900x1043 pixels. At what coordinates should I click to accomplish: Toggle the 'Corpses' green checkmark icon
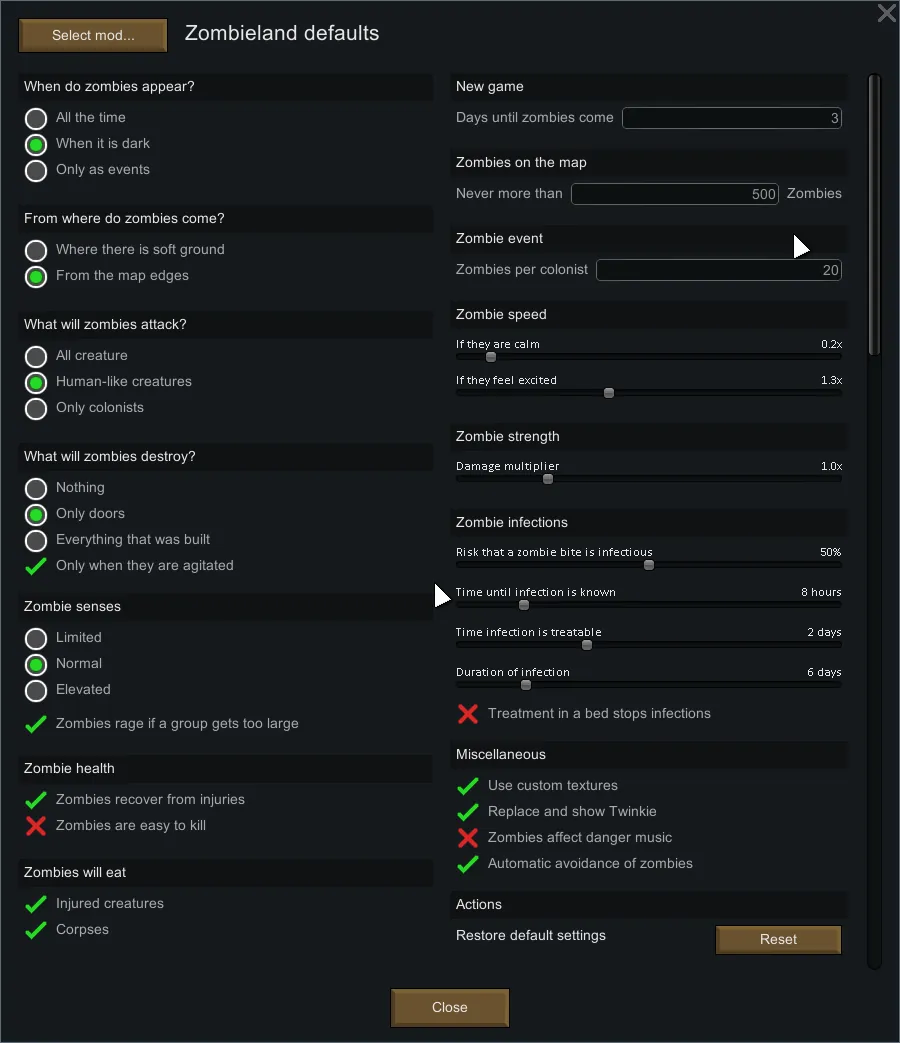coord(36,930)
